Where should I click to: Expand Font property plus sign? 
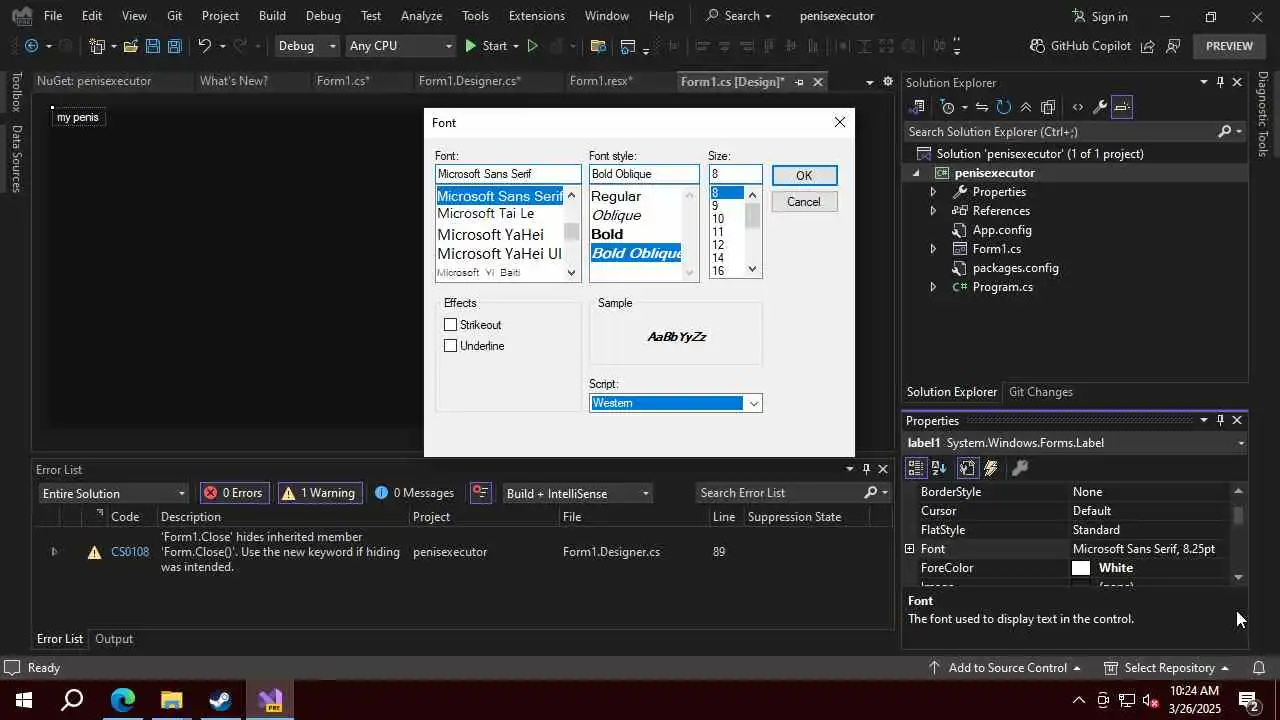909,549
